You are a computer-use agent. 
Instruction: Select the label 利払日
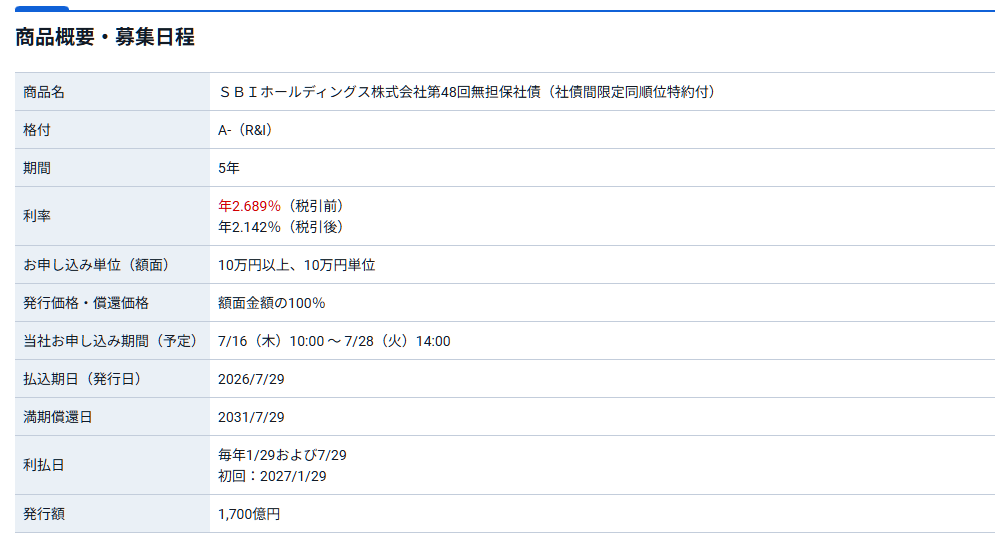click(x=44, y=465)
